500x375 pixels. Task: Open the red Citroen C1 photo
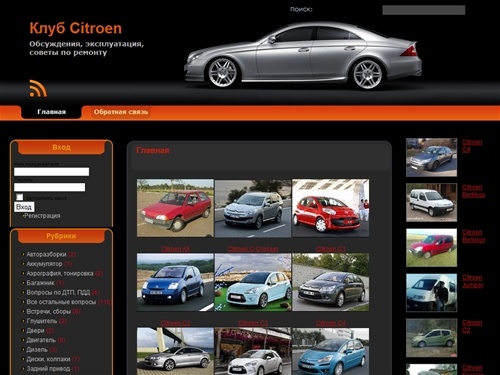pyautogui.click(x=331, y=208)
